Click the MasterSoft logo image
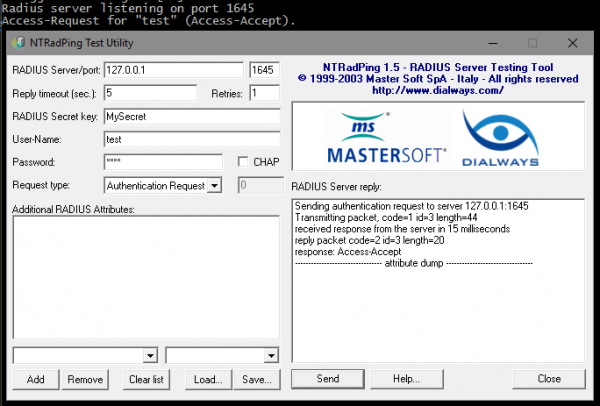The image size is (600, 406). [386, 138]
